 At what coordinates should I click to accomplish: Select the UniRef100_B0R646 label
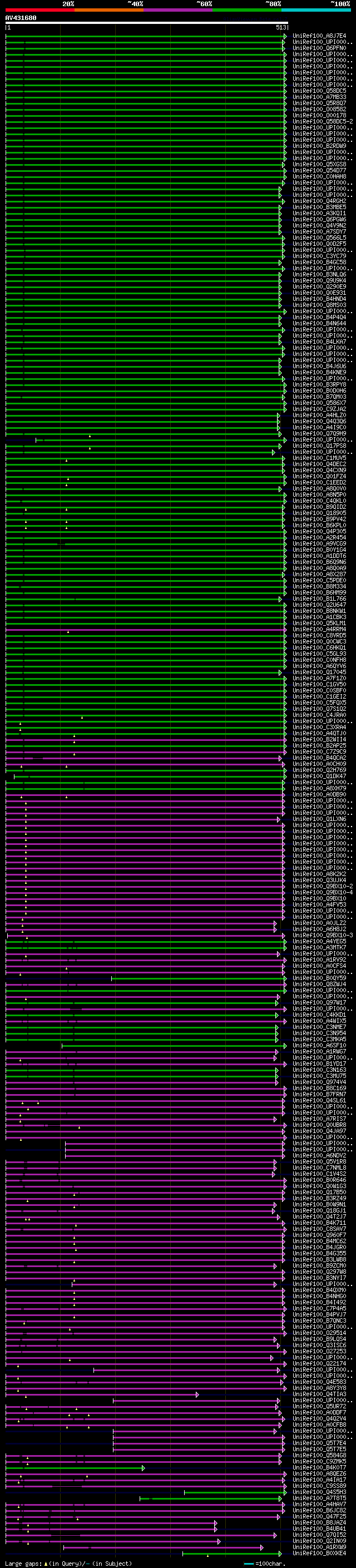tap(319, 1180)
